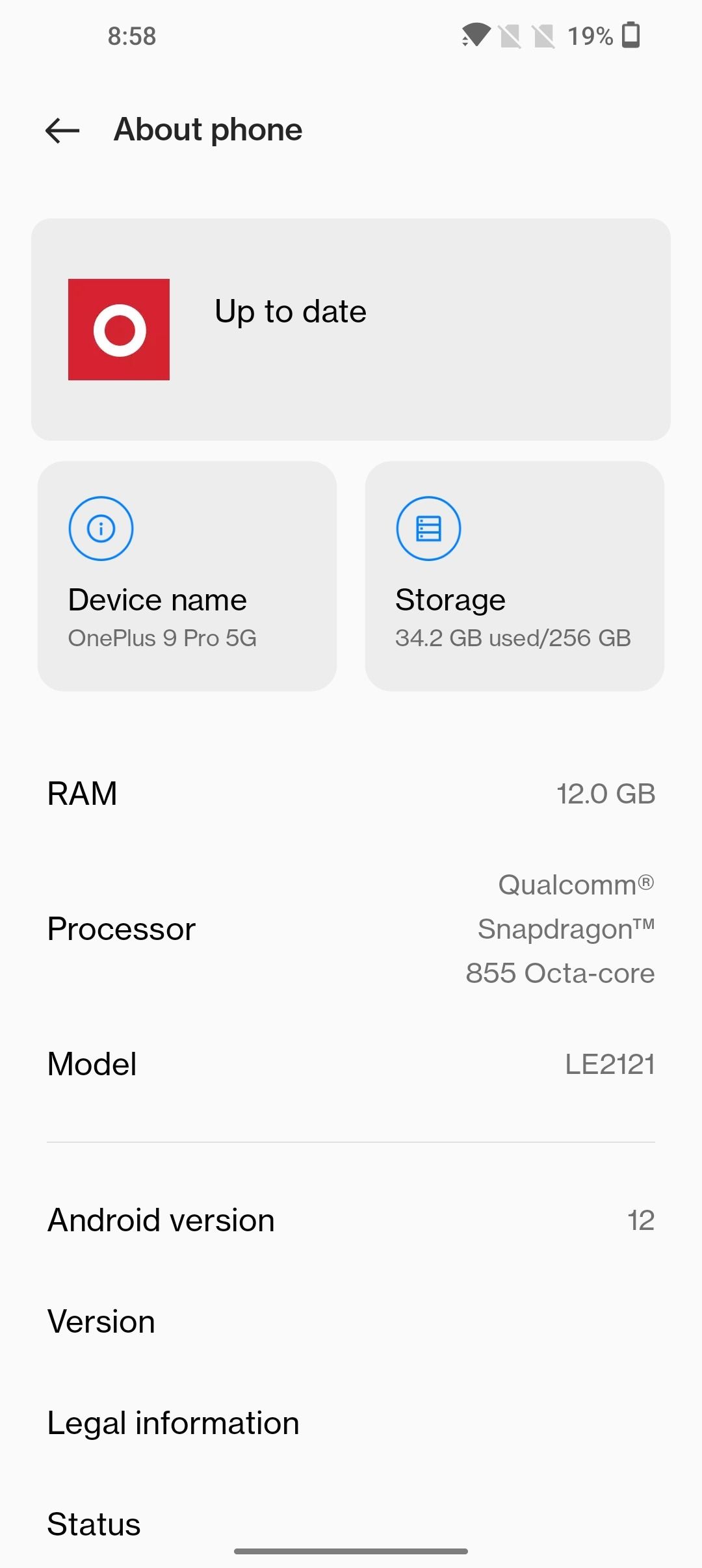
Task: Tap the Device name info icon
Action: coord(101,529)
